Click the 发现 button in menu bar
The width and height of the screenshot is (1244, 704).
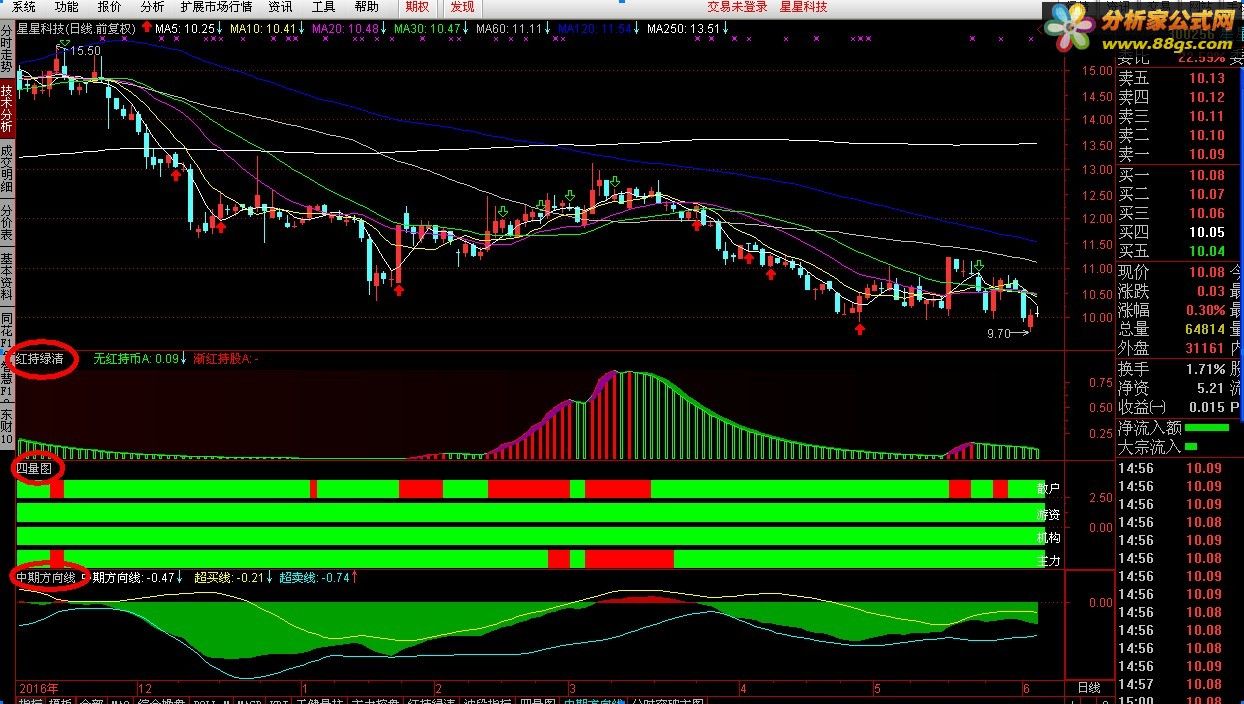click(x=462, y=7)
